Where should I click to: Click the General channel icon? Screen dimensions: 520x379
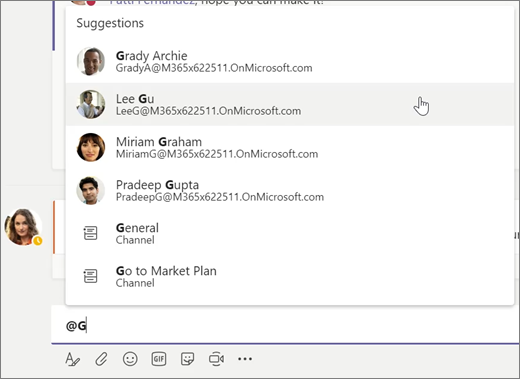90,233
